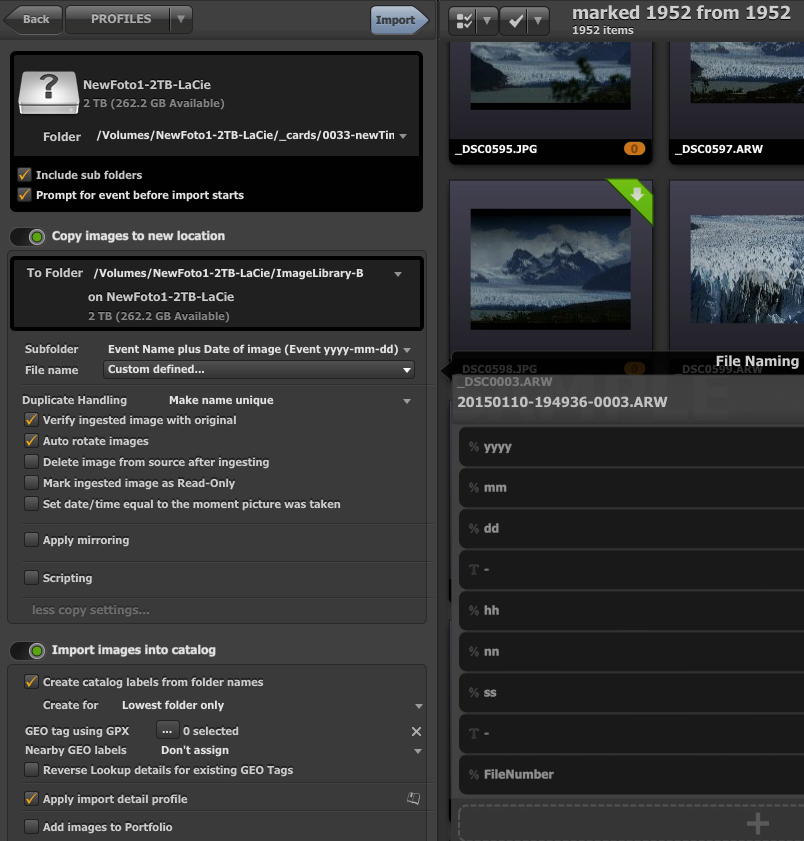804x841 pixels.
Task: Click the NewFoto1-2TB-LaCie source drive name
Action: [146, 85]
